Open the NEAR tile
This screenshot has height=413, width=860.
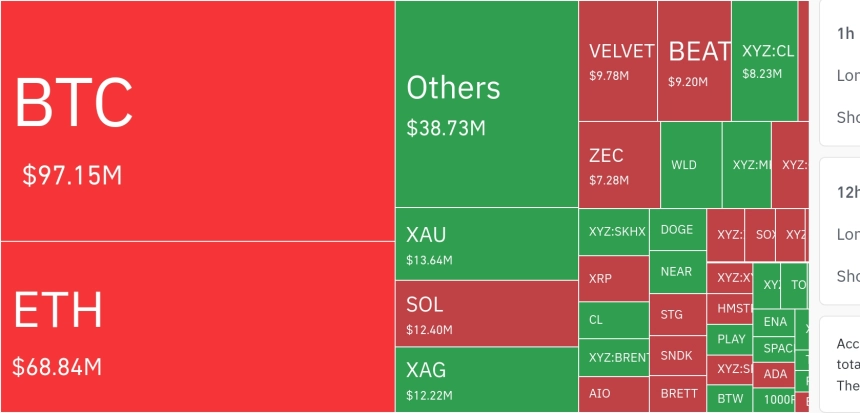coord(678,272)
